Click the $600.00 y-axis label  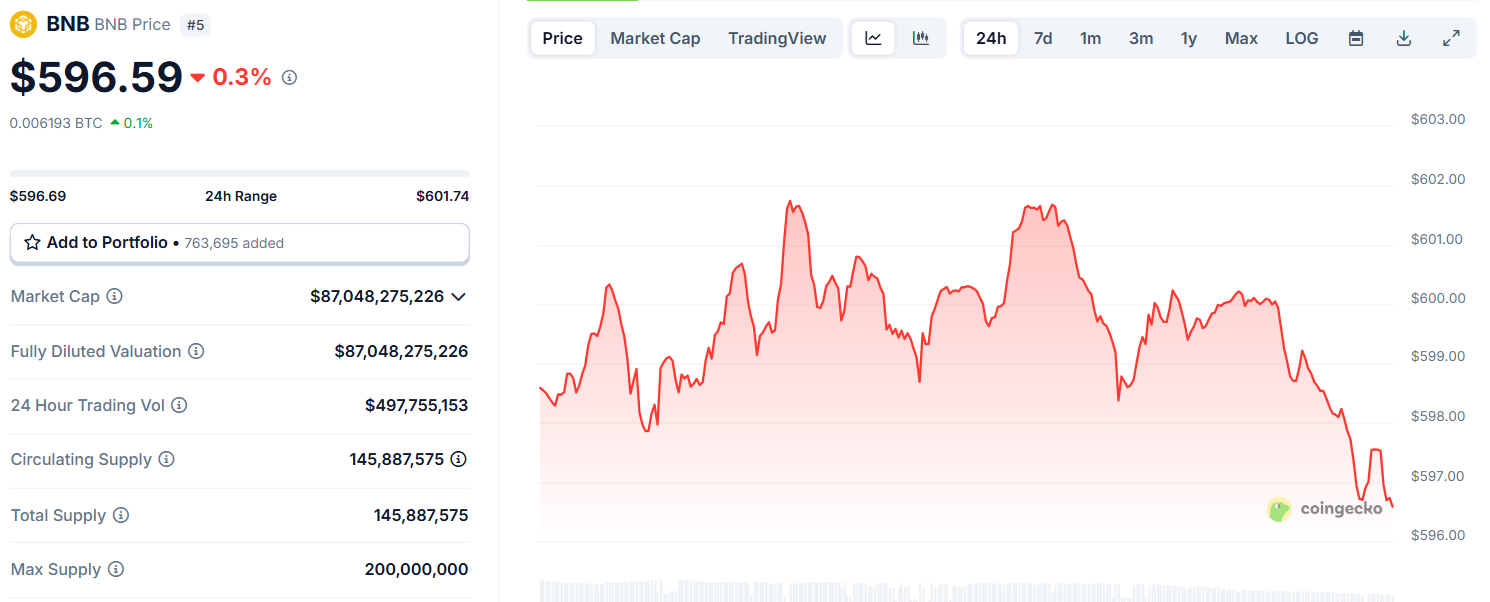(1437, 298)
